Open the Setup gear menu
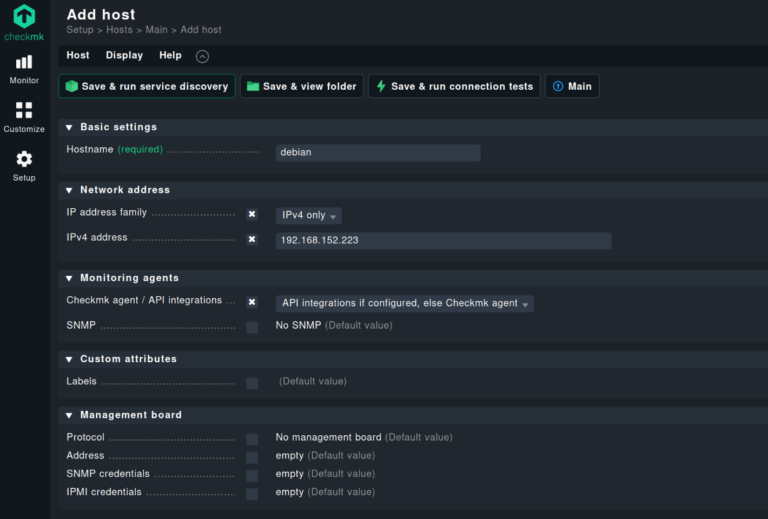This screenshot has width=768, height=519. (24, 165)
